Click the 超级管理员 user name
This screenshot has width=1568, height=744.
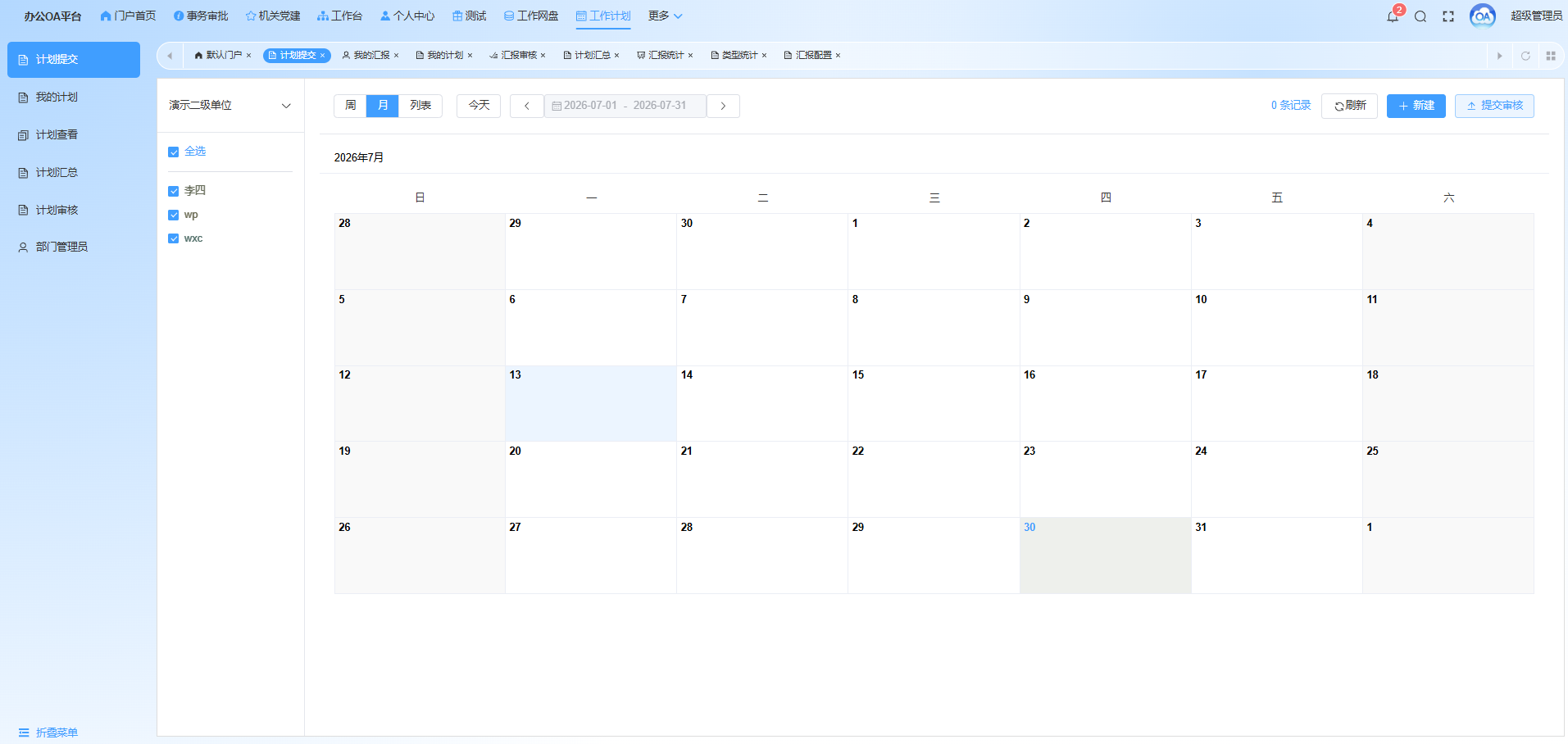1536,16
